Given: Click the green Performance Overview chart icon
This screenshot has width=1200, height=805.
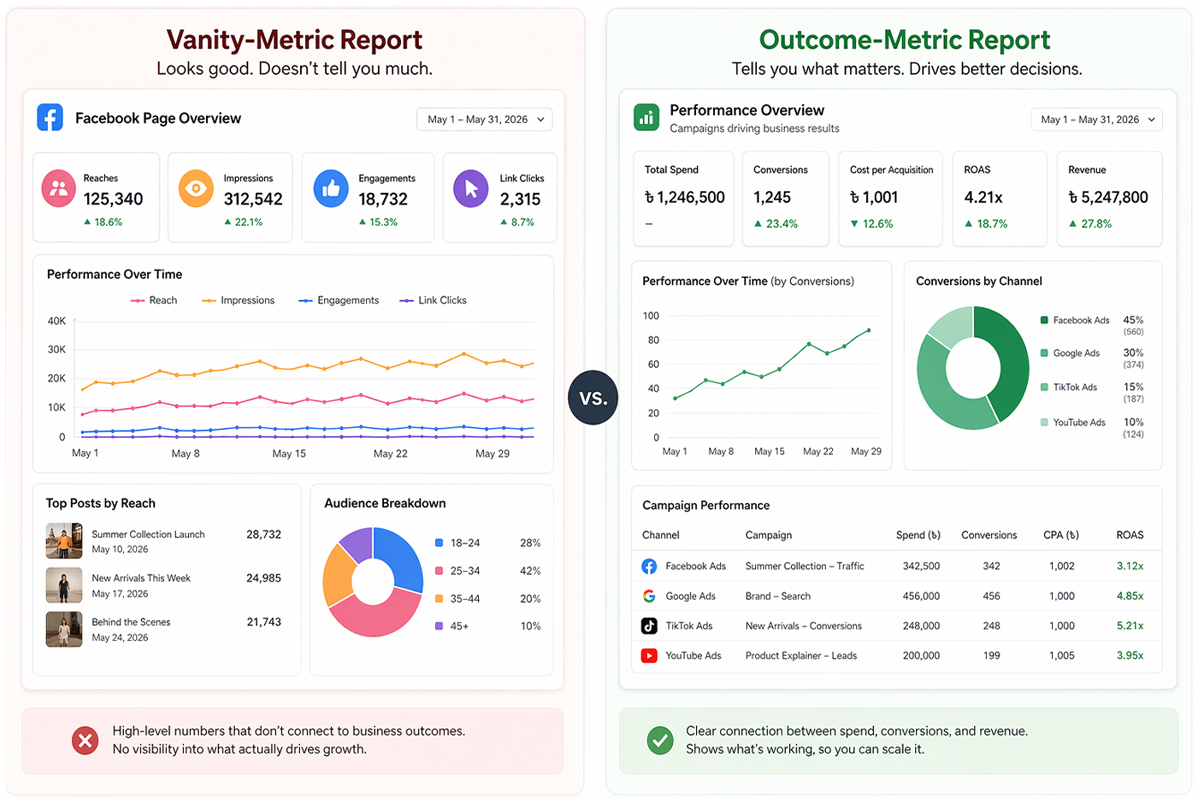Looking at the screenshot, I should point(645,117).
